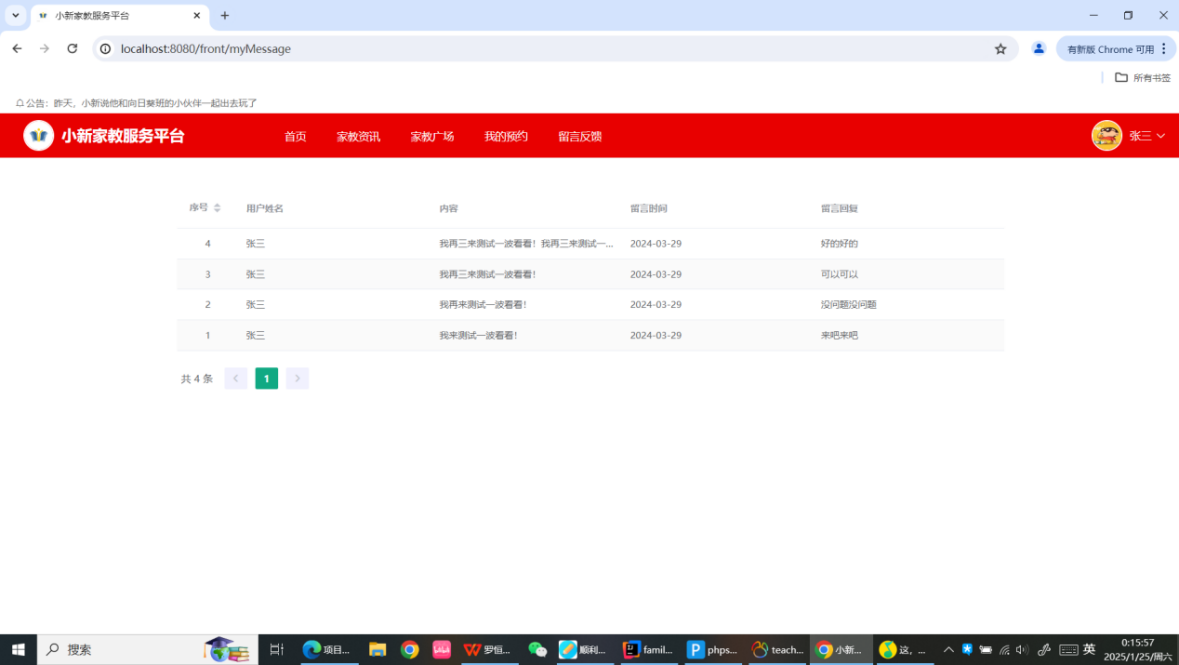The height and width of the screenshot is (665, 1179).
Task: Open user avatar picture for 张三
Action: (x=1106, y=135)
